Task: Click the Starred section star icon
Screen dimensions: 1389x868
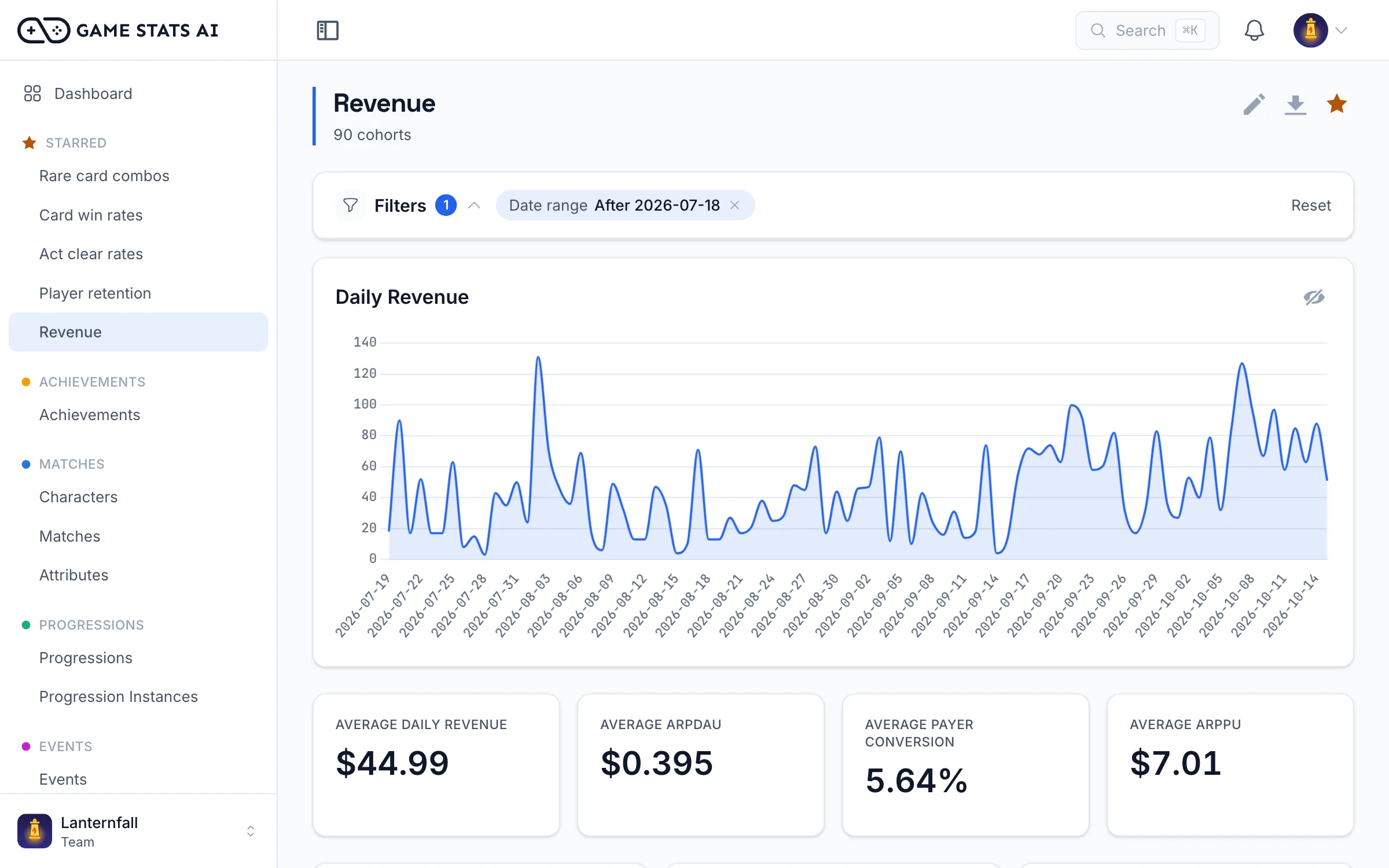Action: [x=29, y=143]
